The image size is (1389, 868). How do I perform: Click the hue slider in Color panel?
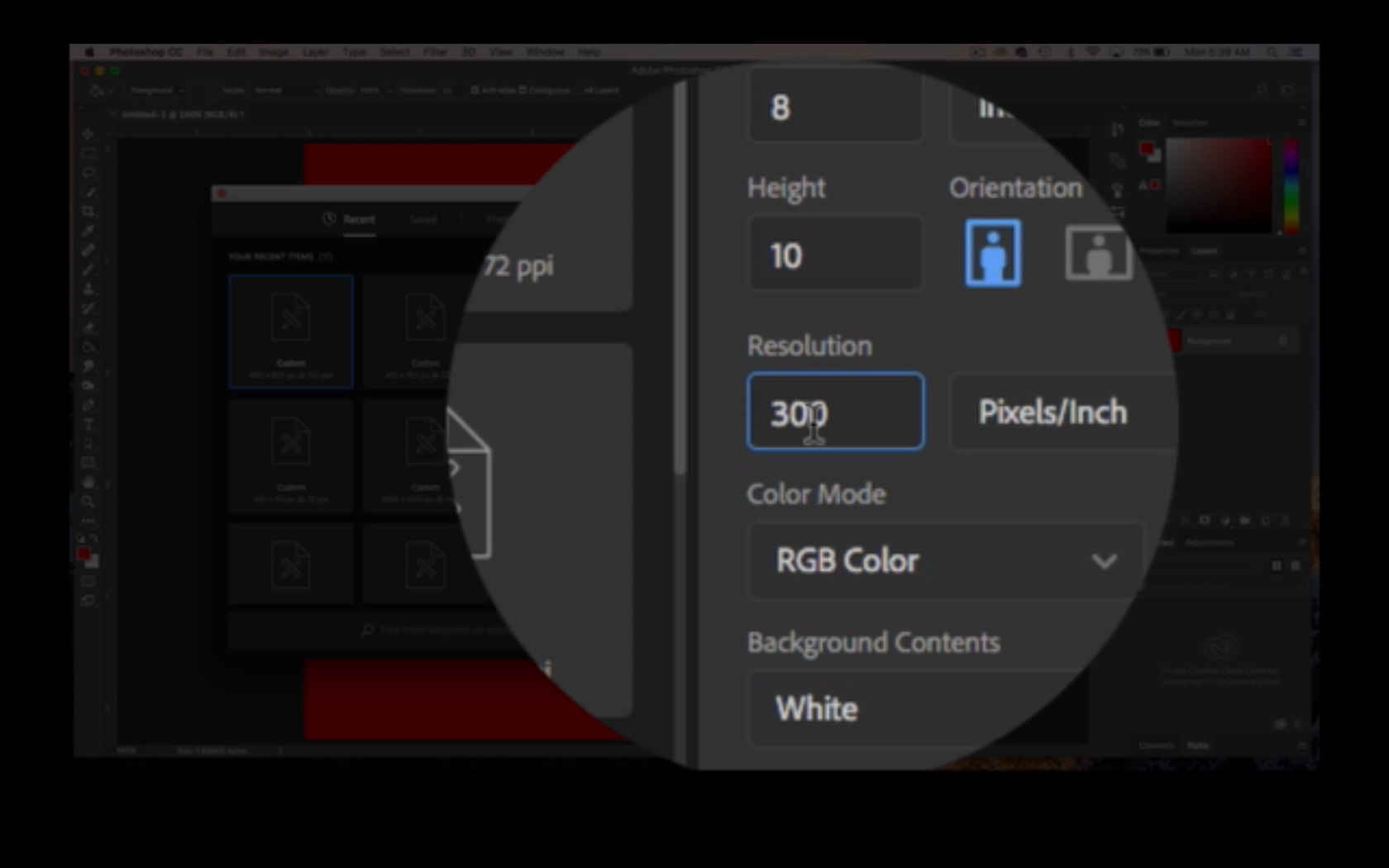tap(1291, 186)
